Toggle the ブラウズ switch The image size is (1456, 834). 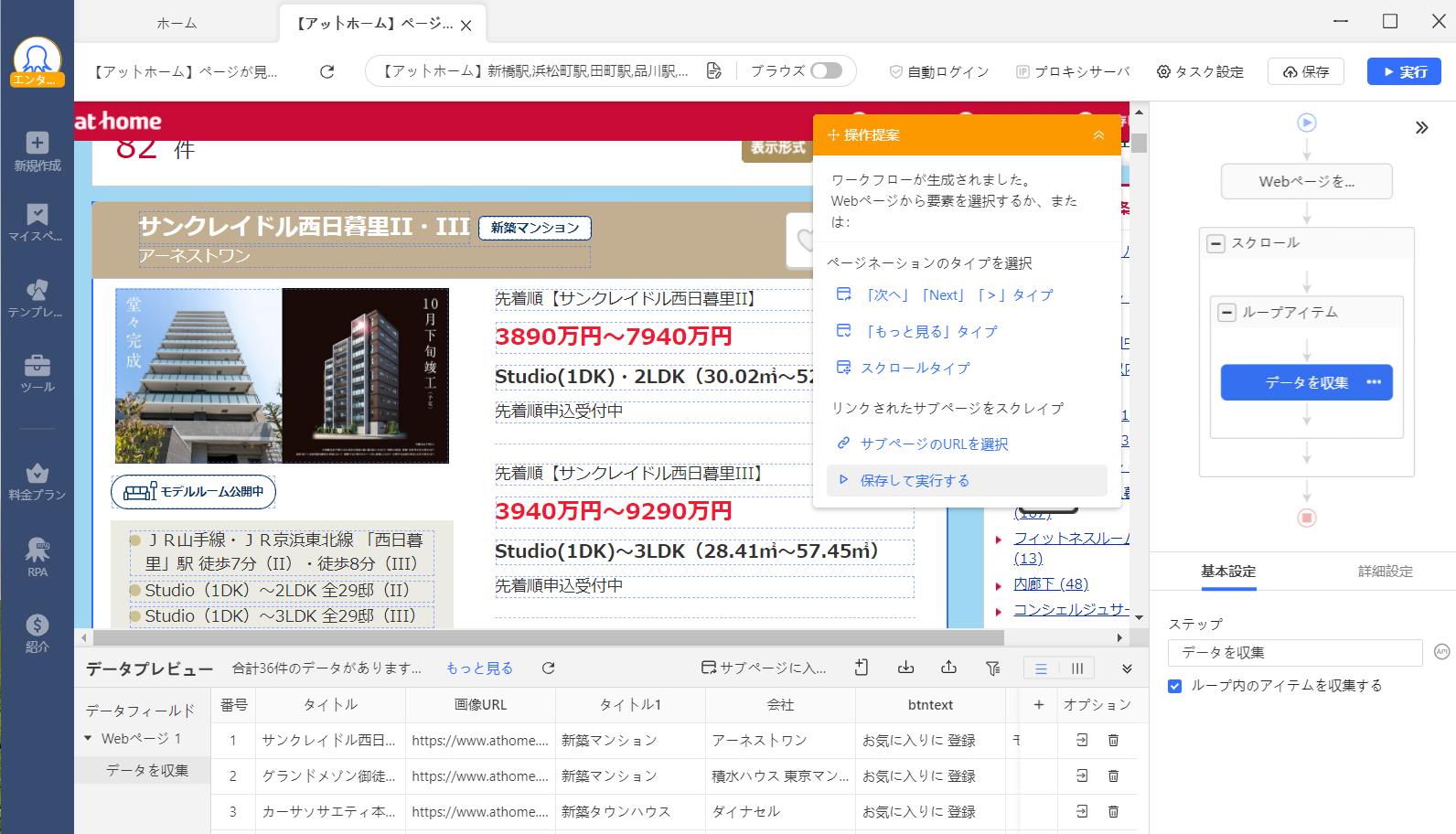[x=826, y=70]
